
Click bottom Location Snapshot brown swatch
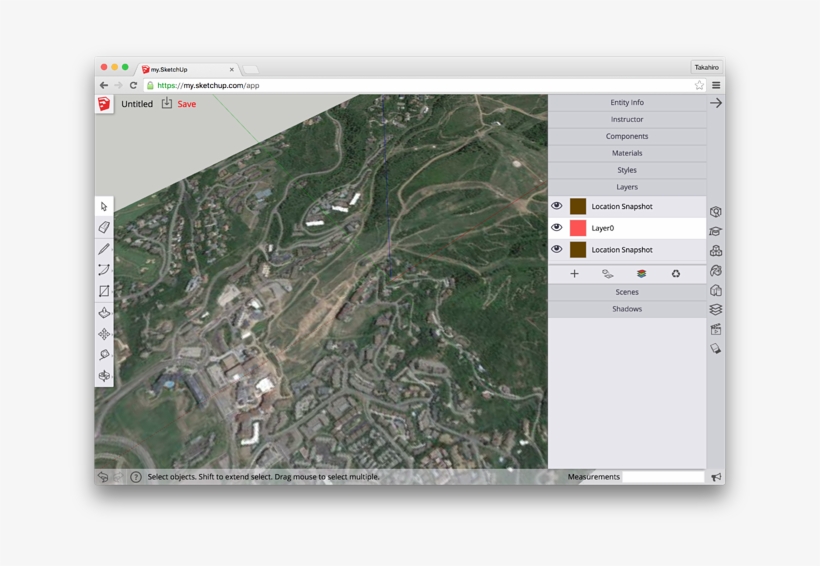578,250
